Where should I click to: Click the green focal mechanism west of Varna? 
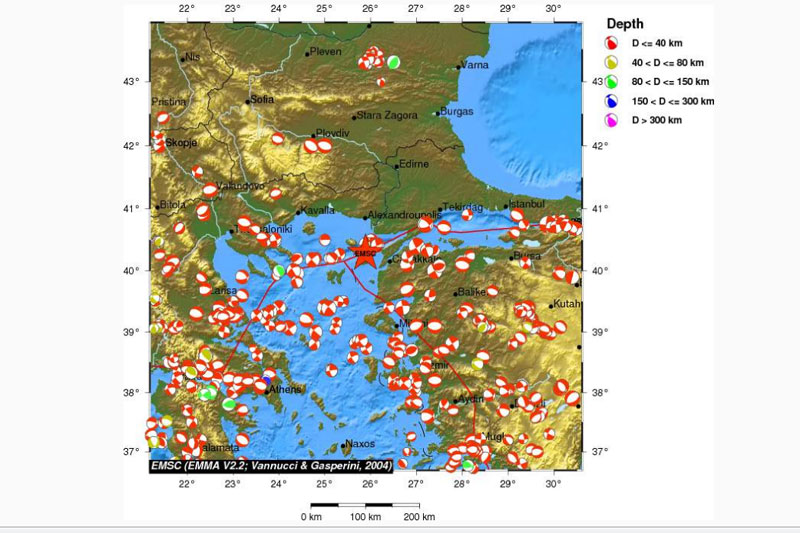394,62
